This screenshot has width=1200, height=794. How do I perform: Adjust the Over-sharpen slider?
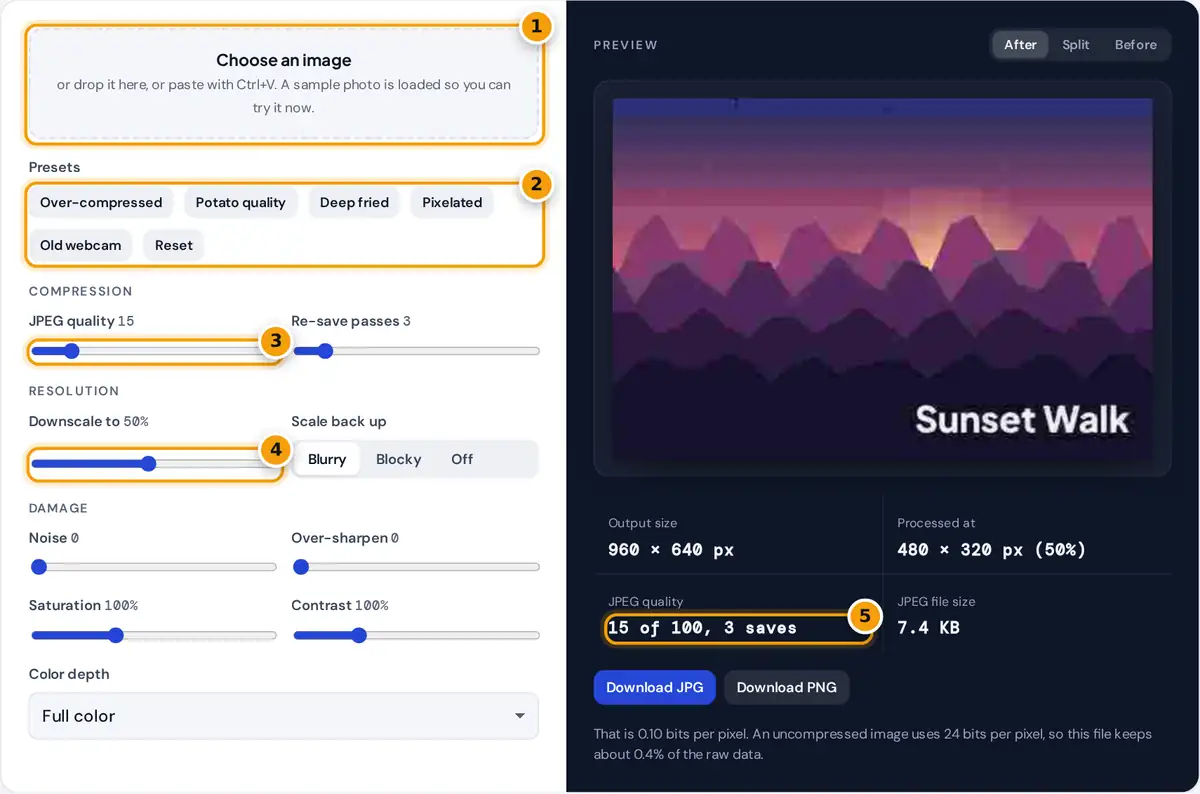[x=416, y=567]
